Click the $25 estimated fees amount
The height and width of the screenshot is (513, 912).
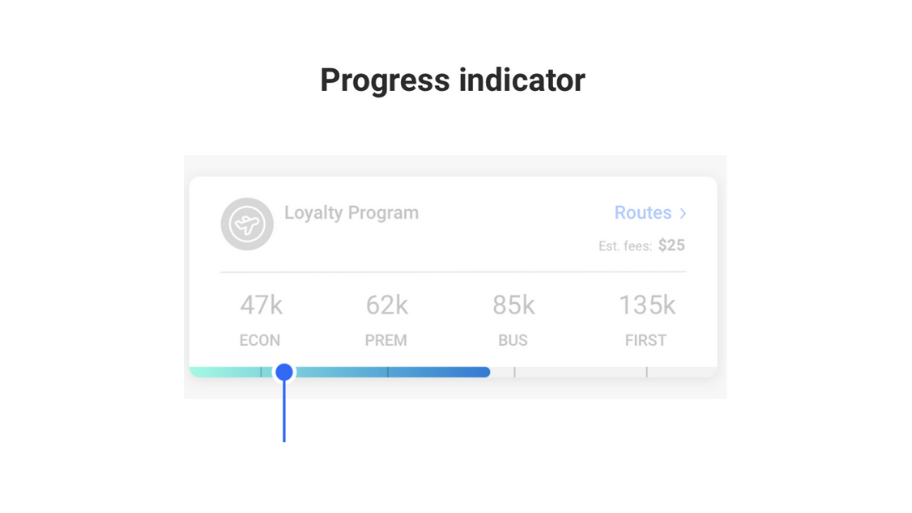(x=671, y=245)
